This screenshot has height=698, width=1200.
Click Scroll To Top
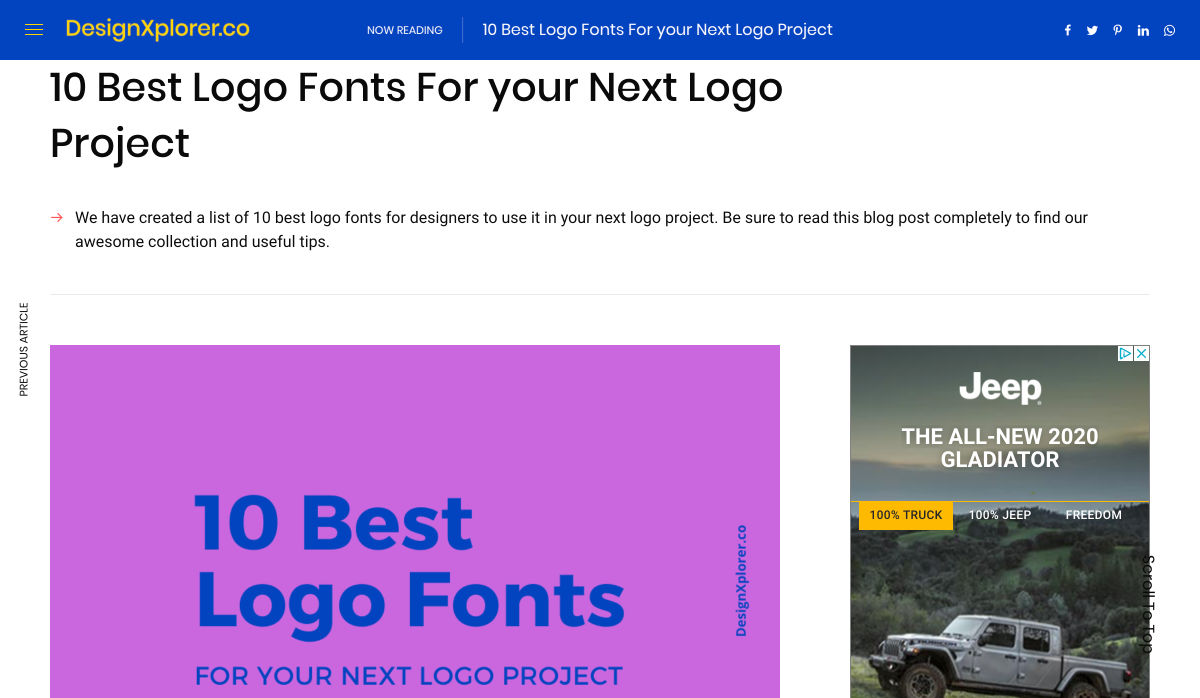[1148, 604]
